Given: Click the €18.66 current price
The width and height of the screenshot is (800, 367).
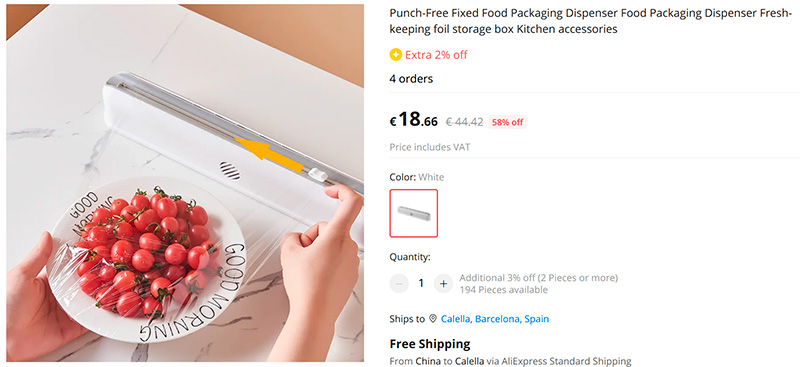Looking at the screenshot, I should tap(414, 120).
